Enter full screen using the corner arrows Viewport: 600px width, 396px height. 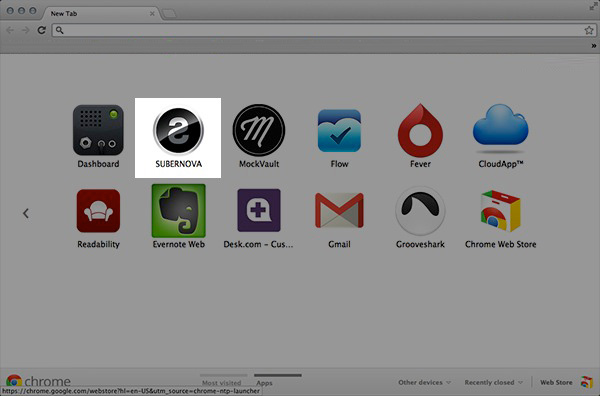593,7
